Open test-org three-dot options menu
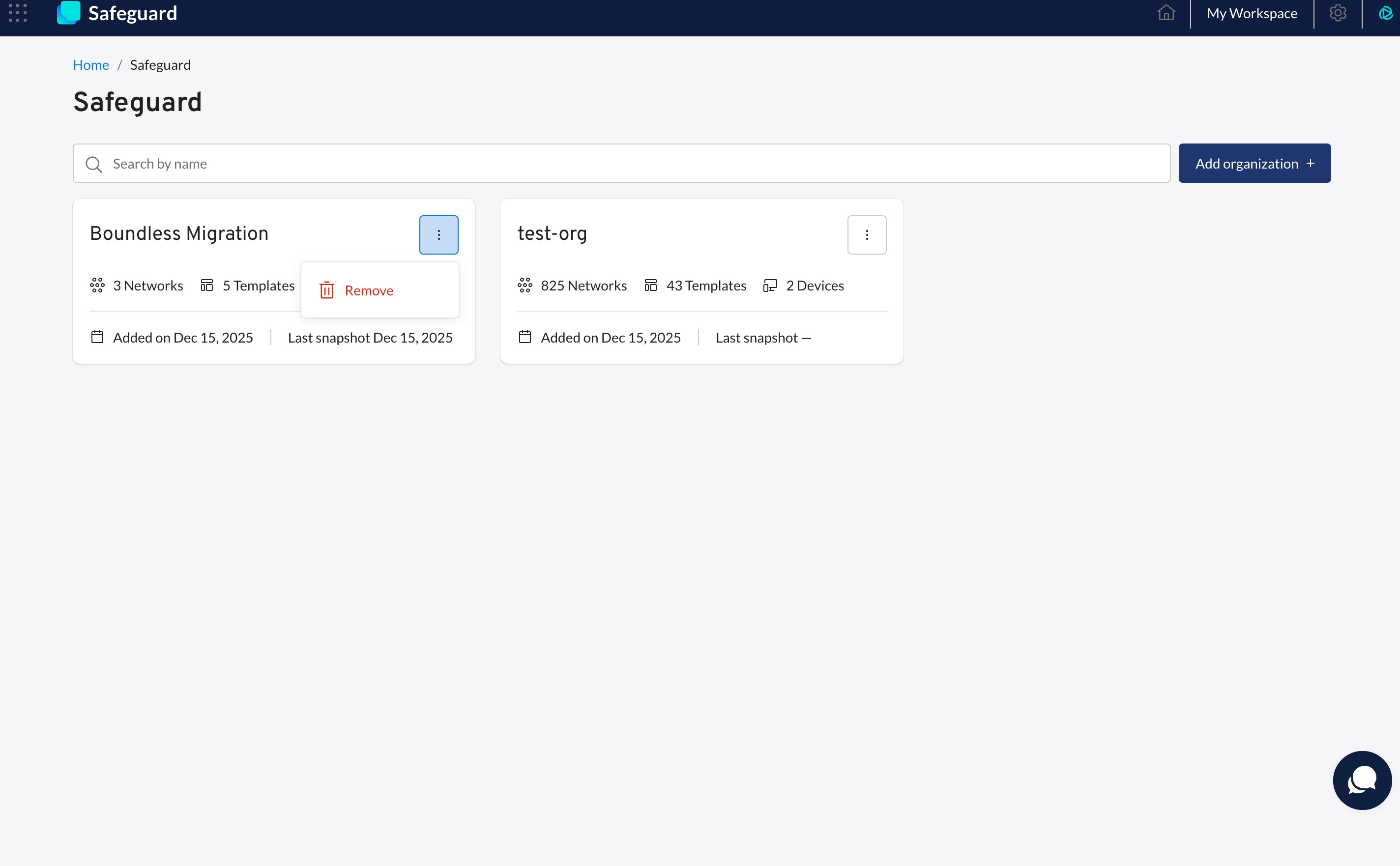Screen dimensions: 1400x866 [867, 235]
